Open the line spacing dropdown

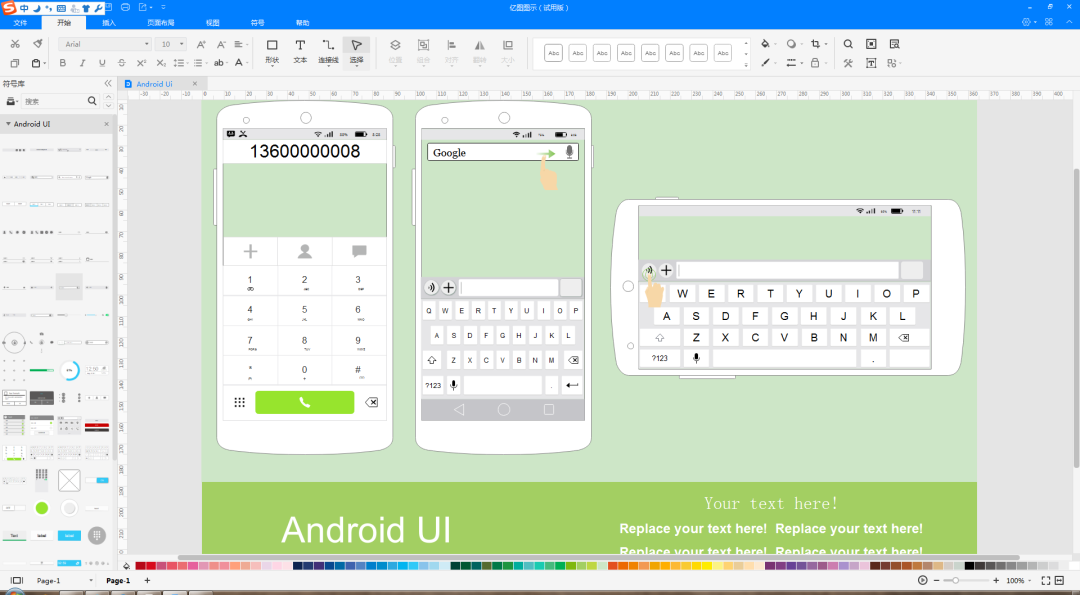pos(180,63)
